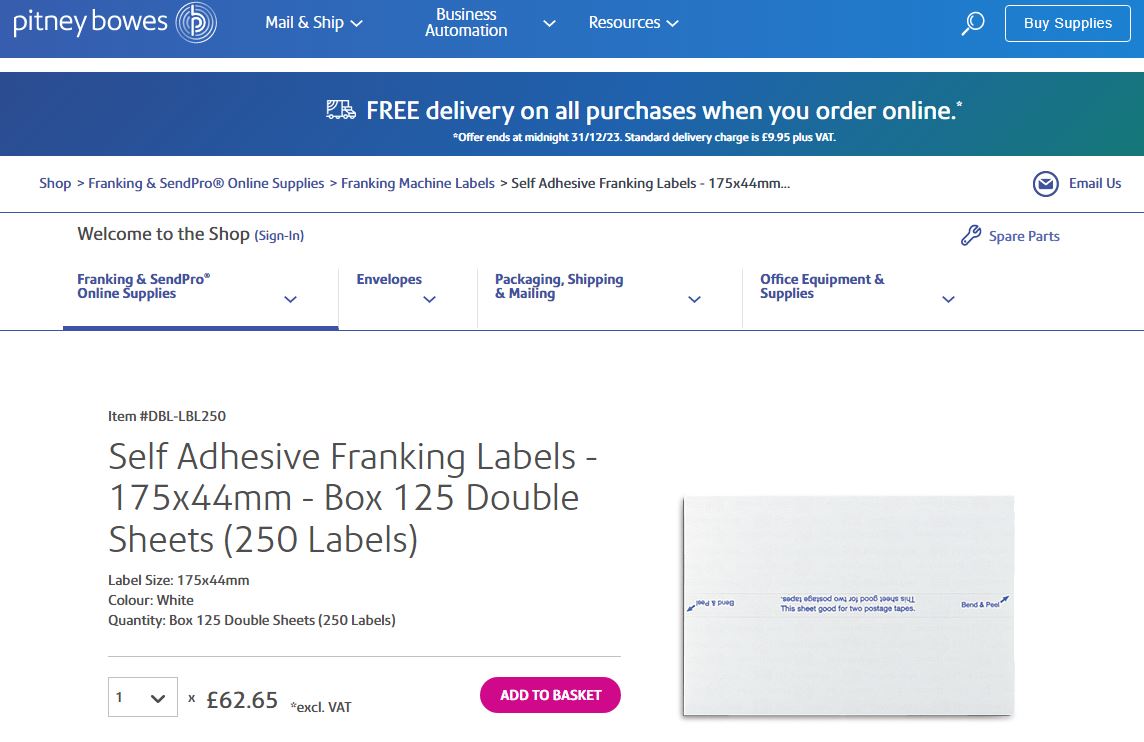Open the Resources dropdown menu
Image resolution: width=1144 pixels, height=742 pixels.
click(x=633, y=23)
